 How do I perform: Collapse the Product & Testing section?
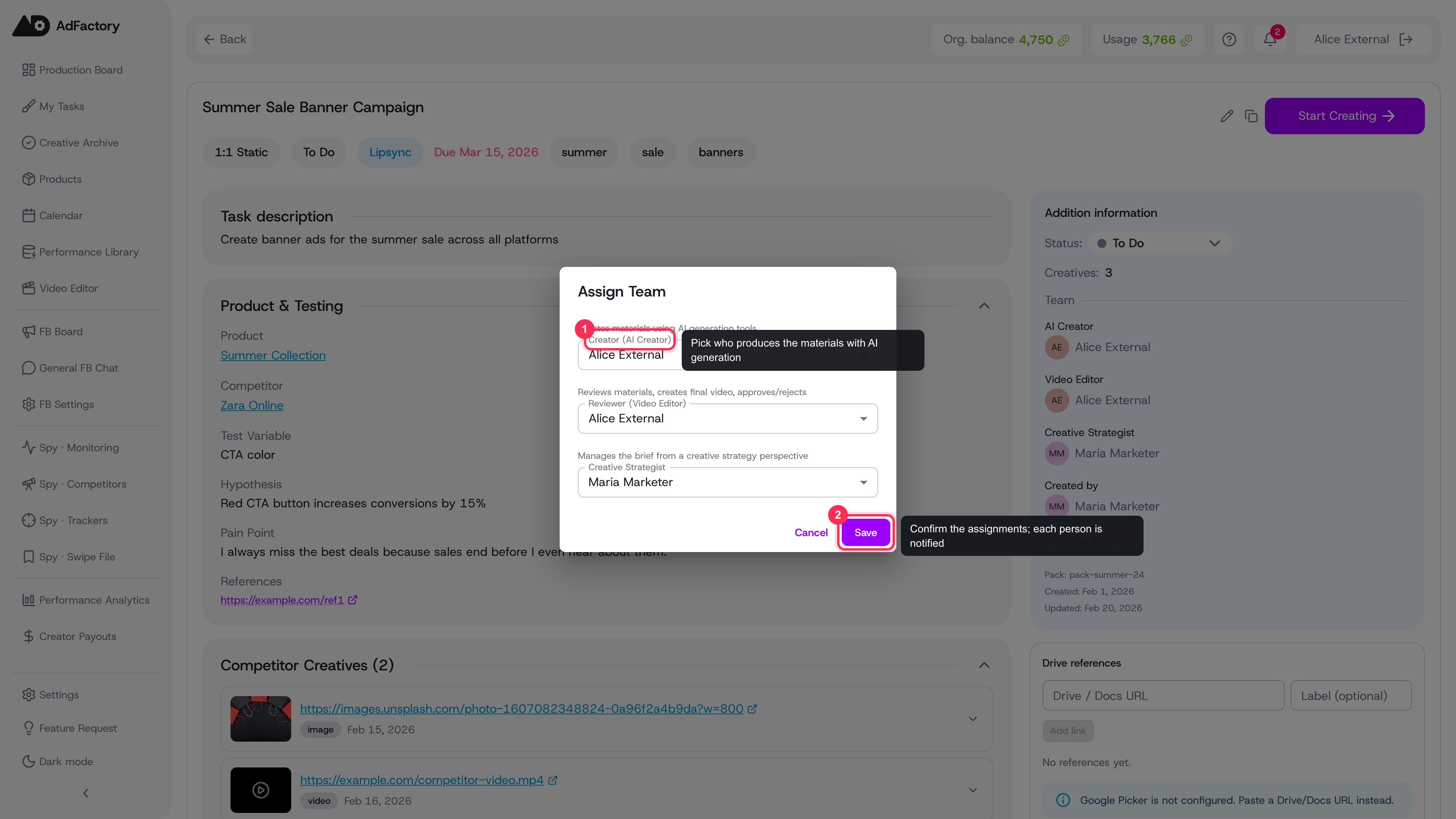[x=984, y=306]
